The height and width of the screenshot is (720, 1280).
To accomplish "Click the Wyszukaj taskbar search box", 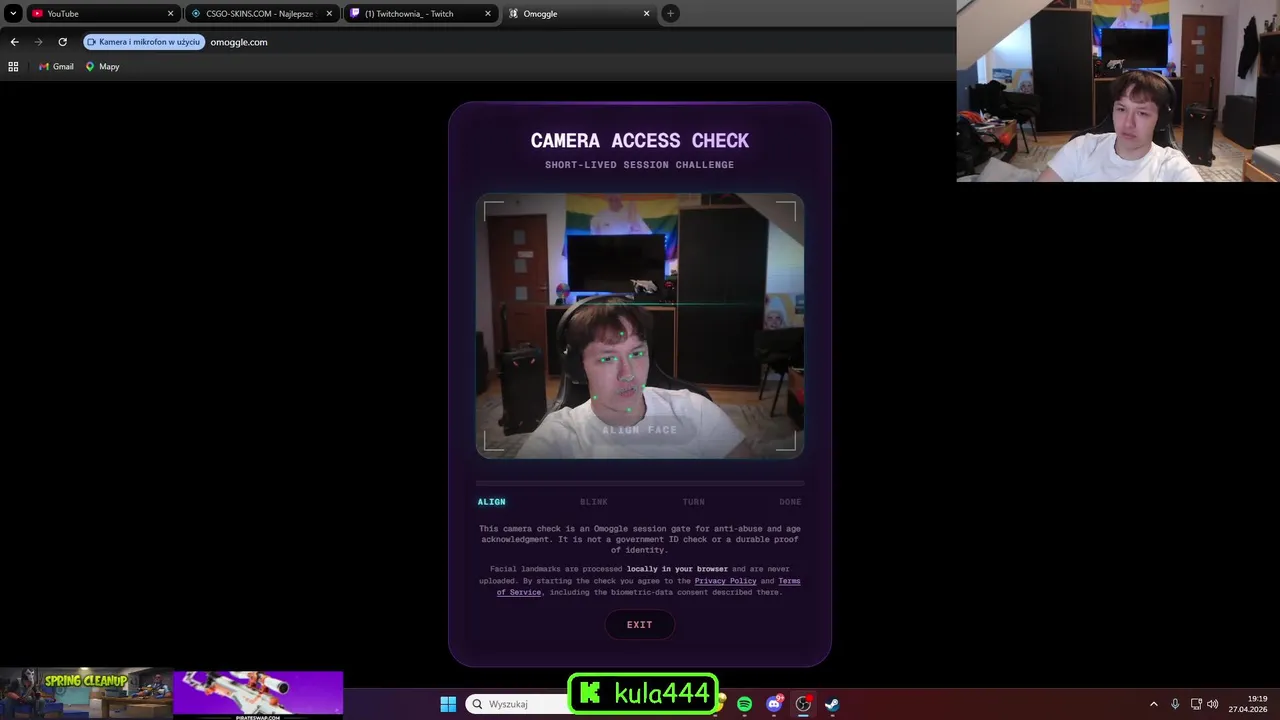I will pyautogui.click(x=518, y=704).
